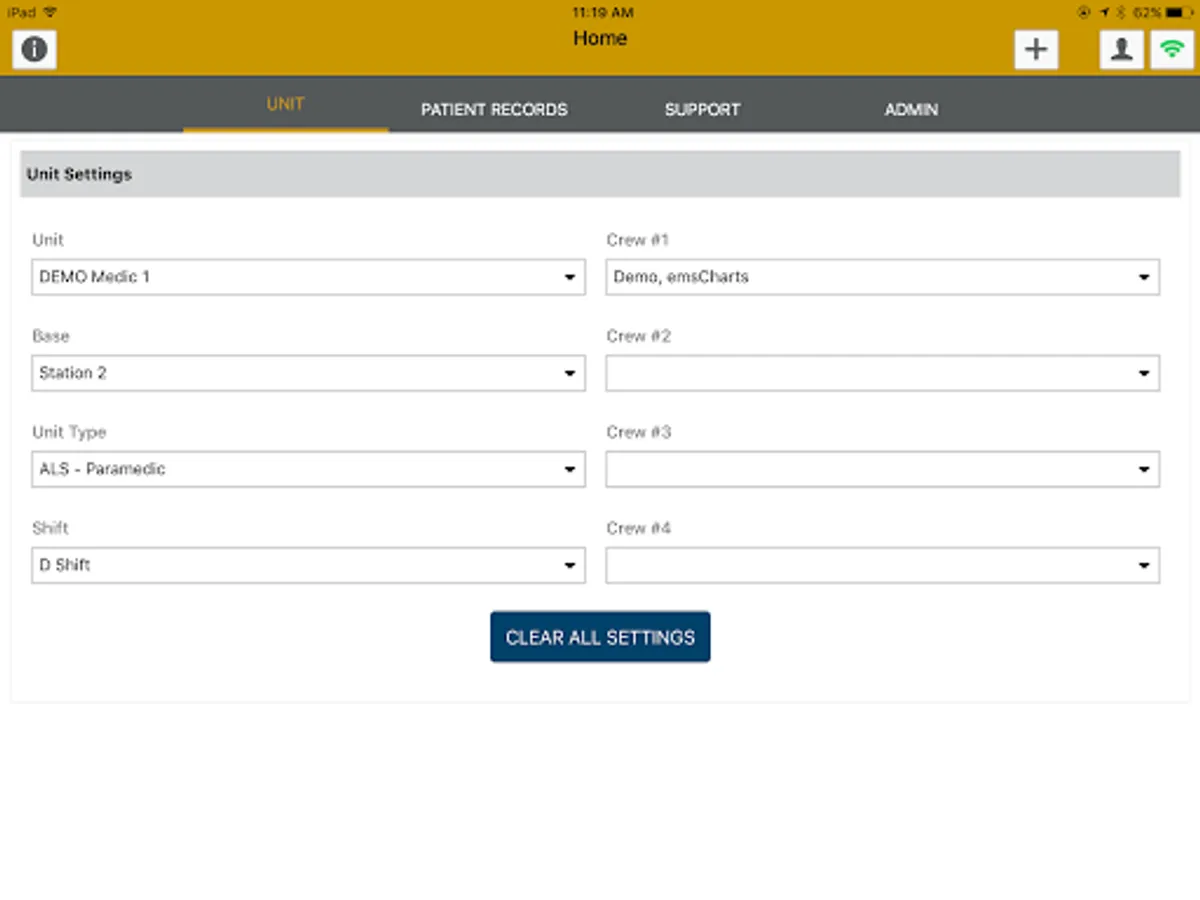
Task: Tap the Shift field label
Action: click(50, 528)
